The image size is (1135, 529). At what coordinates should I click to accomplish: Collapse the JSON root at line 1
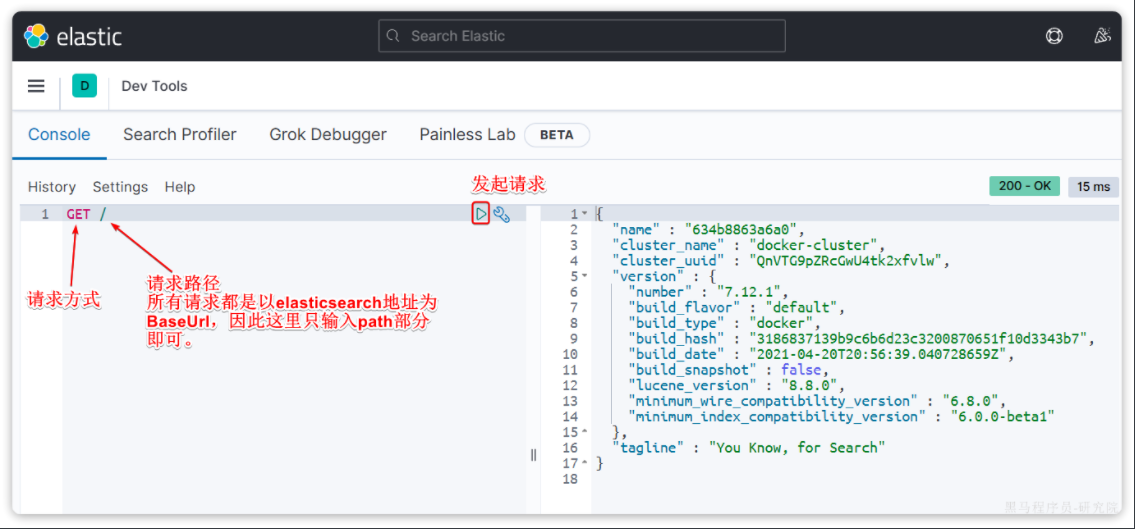coord(585,214)
